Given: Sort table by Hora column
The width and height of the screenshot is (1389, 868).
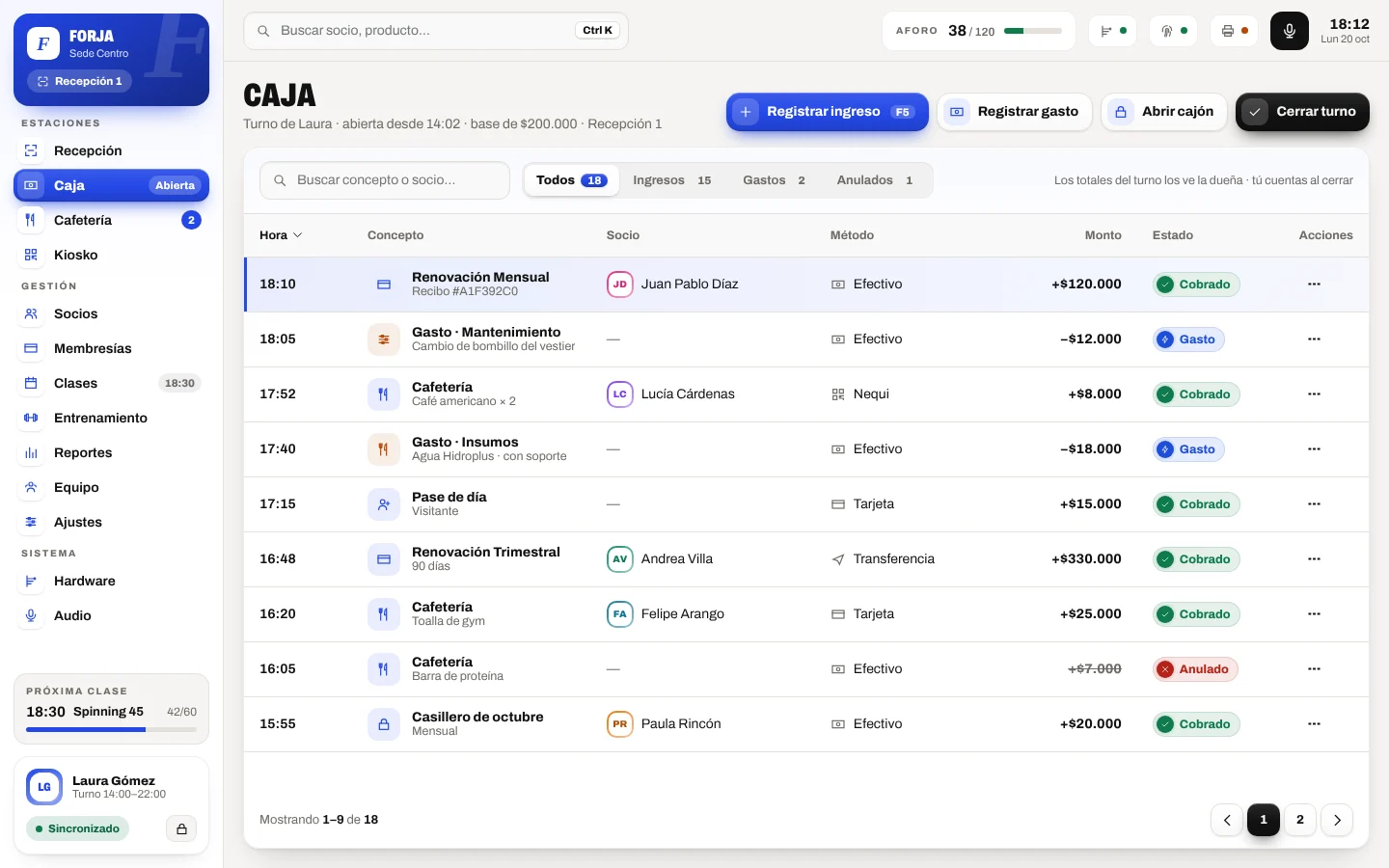Looking at the screenshot, I should [x=281, y=235].
